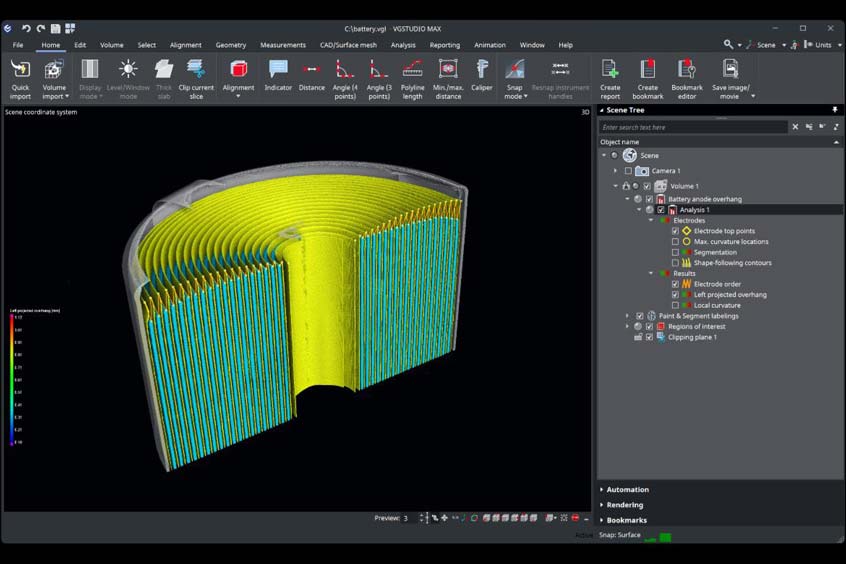
Task: Expand the Automation panel
Action: (627, 490)
